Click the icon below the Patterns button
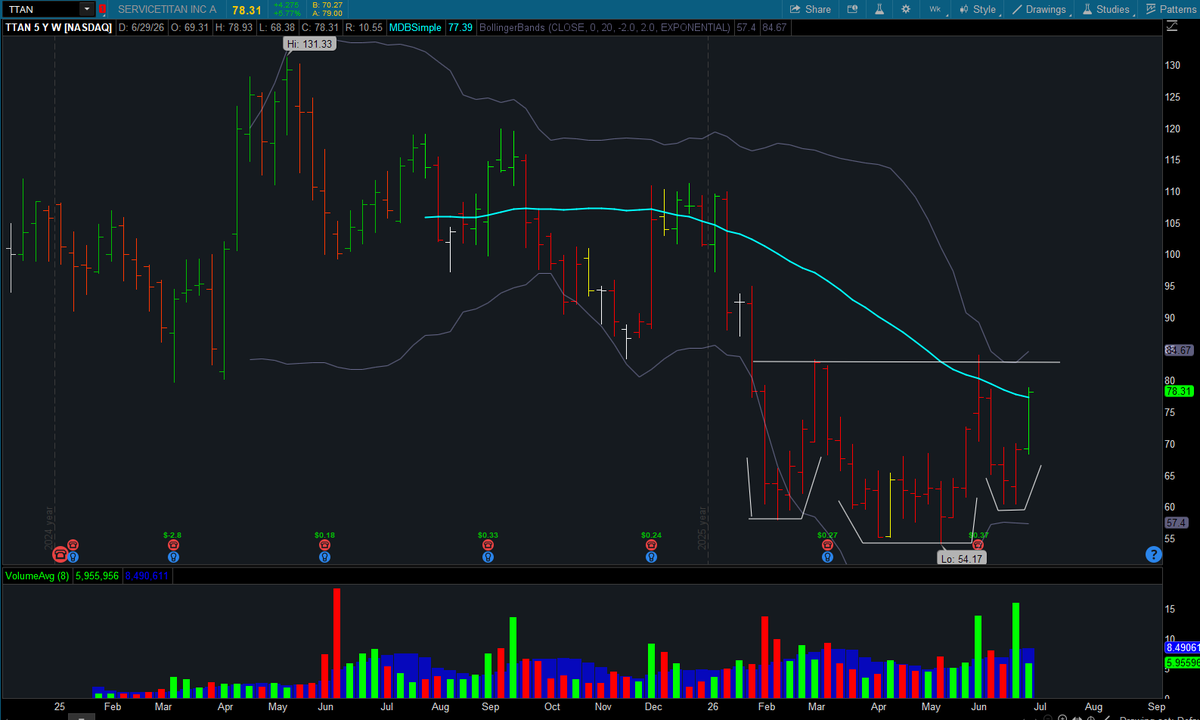The width and height of the screenshot is (1200, 720). tap(1172, 27)
